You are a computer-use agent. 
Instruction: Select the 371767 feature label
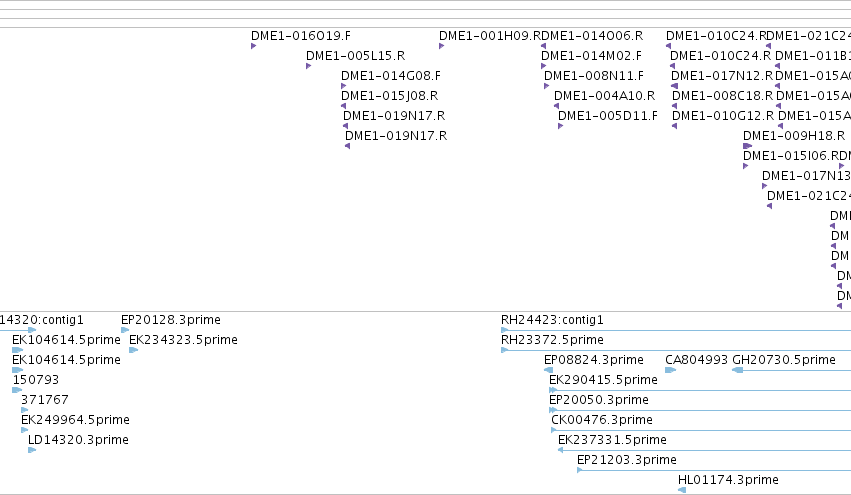point(45,400)
